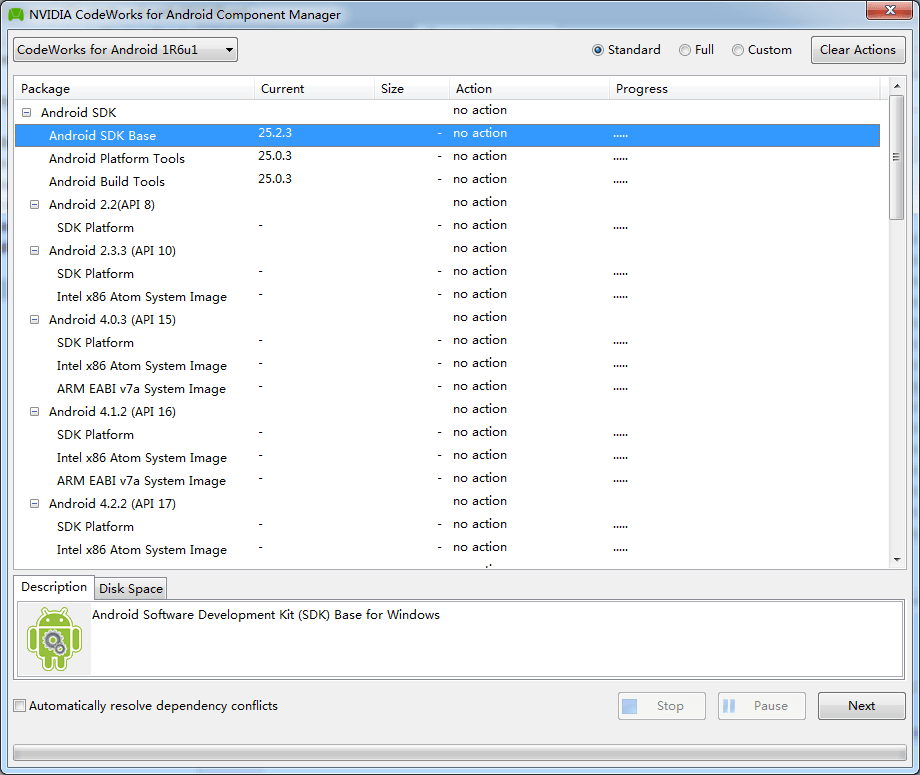Select Intel x86 Atom System Image under API 15

click(x=447, y=365)
